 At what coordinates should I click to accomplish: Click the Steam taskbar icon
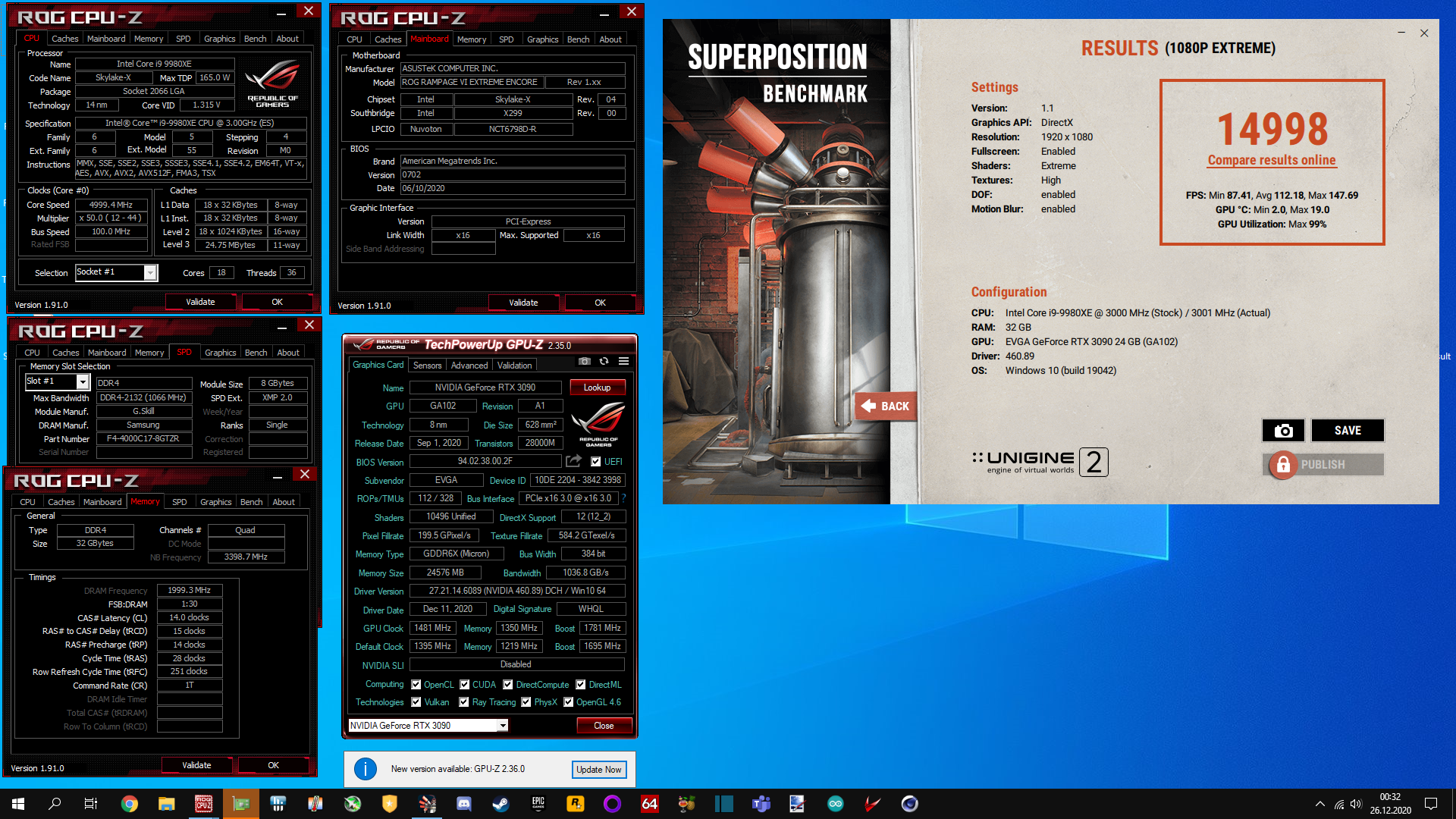tap(501, 804)
